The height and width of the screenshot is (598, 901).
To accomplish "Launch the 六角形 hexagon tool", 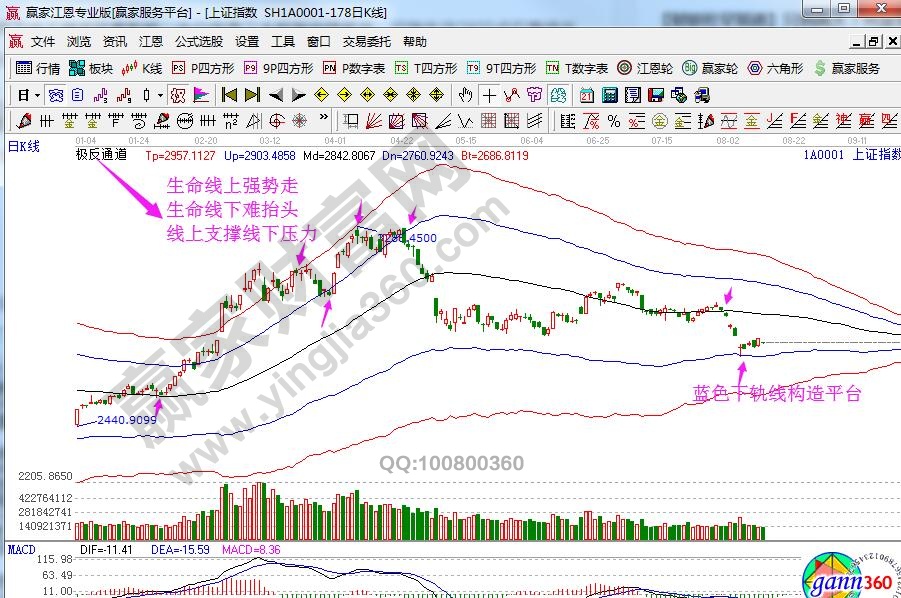I will coord(774,69).
